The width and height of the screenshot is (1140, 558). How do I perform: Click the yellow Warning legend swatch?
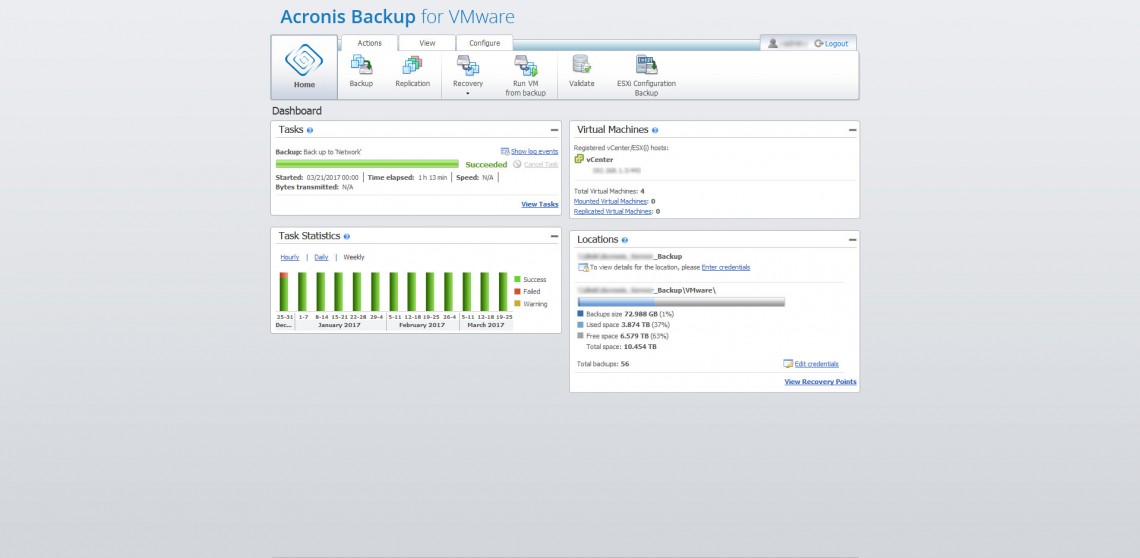[x=517, y=303]
